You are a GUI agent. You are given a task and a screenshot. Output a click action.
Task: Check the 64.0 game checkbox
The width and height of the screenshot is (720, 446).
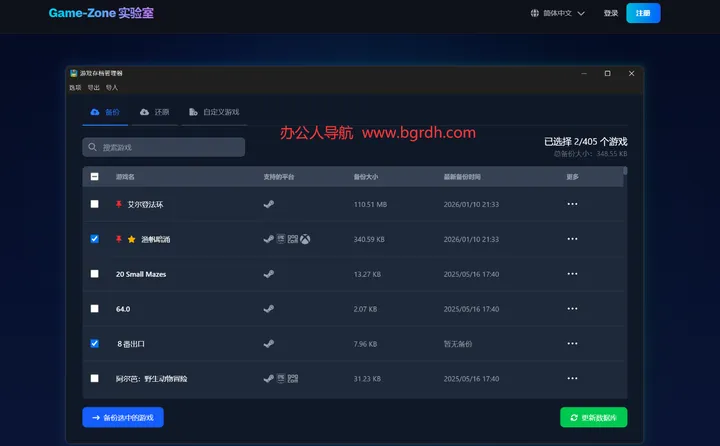[95, 309]
